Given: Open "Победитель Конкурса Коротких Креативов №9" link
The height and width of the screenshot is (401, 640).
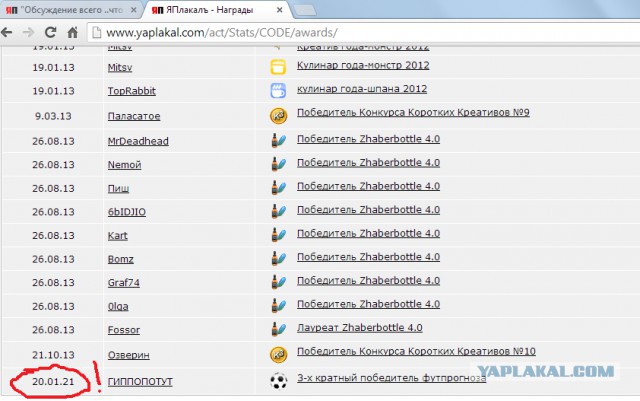Looking at the screenshot, I should [x=413, y=113].
